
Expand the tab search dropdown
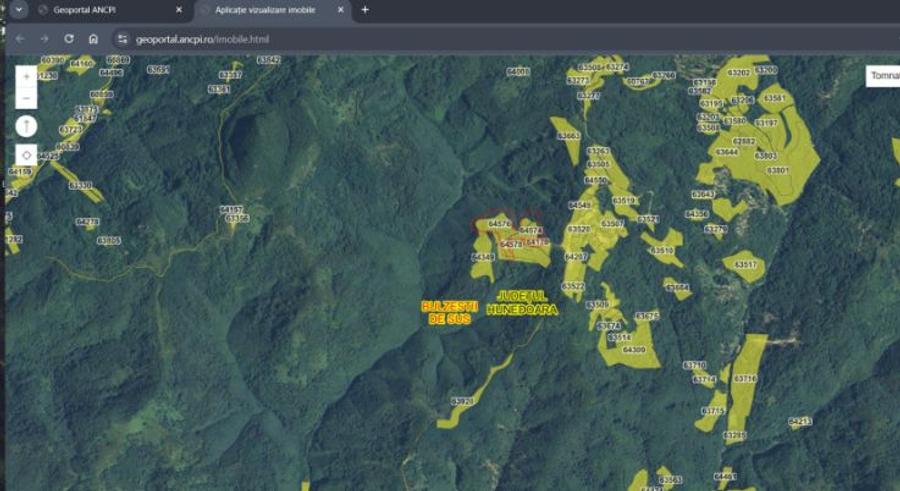tap(17, 10)
